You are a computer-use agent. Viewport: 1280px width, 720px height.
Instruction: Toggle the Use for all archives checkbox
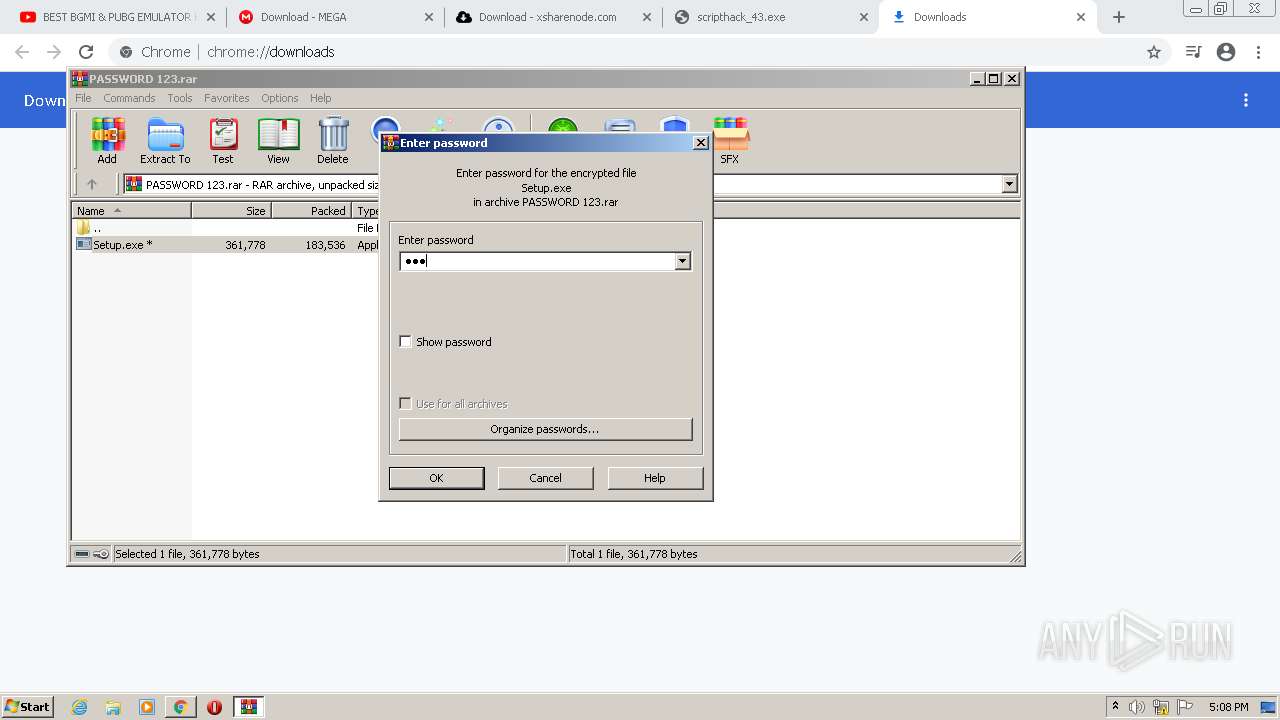click(x=405, y=404)
